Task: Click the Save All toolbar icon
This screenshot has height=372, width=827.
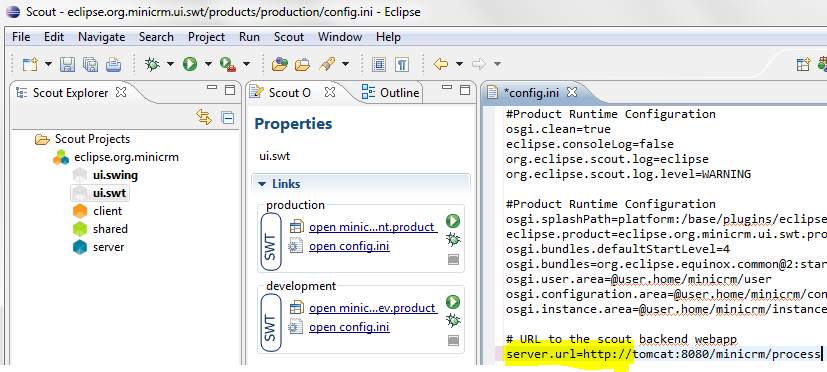Action: [90, 64]
